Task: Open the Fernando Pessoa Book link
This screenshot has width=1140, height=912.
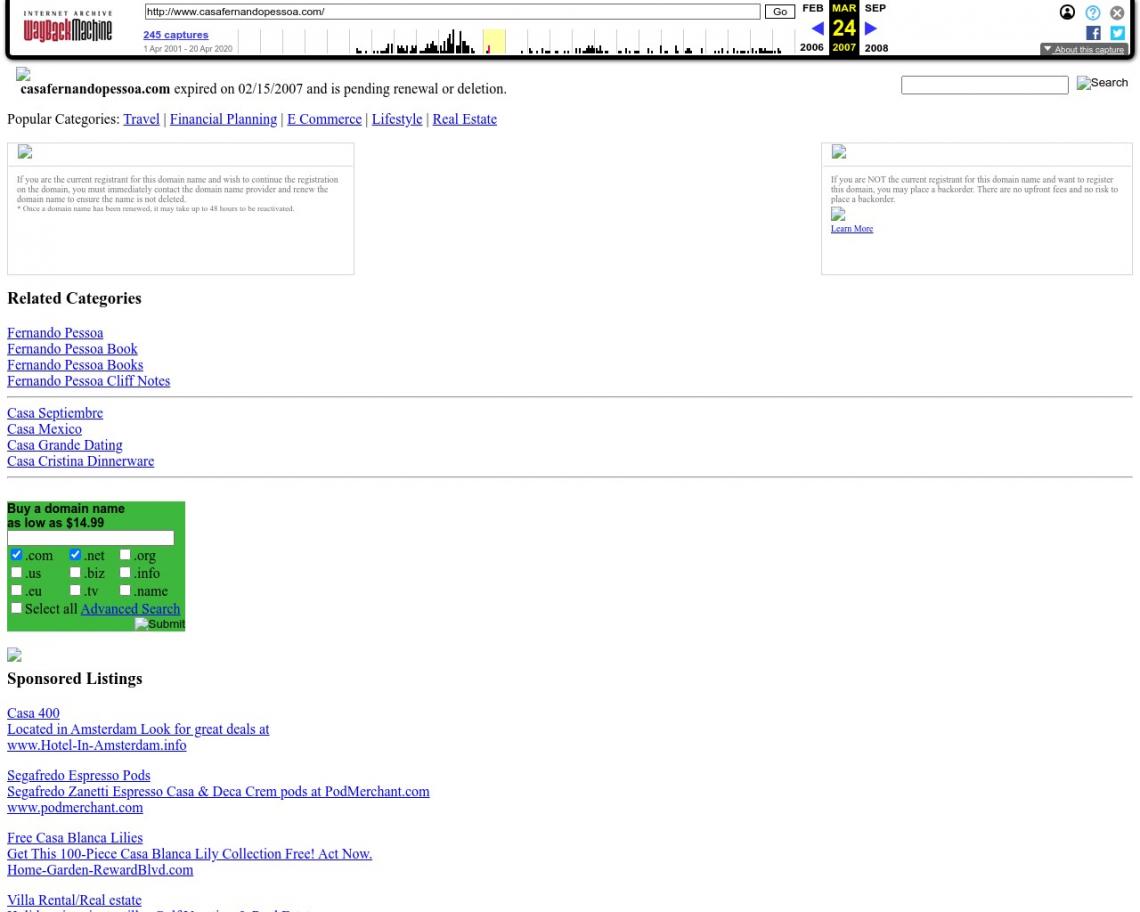Action: (72, 349)
